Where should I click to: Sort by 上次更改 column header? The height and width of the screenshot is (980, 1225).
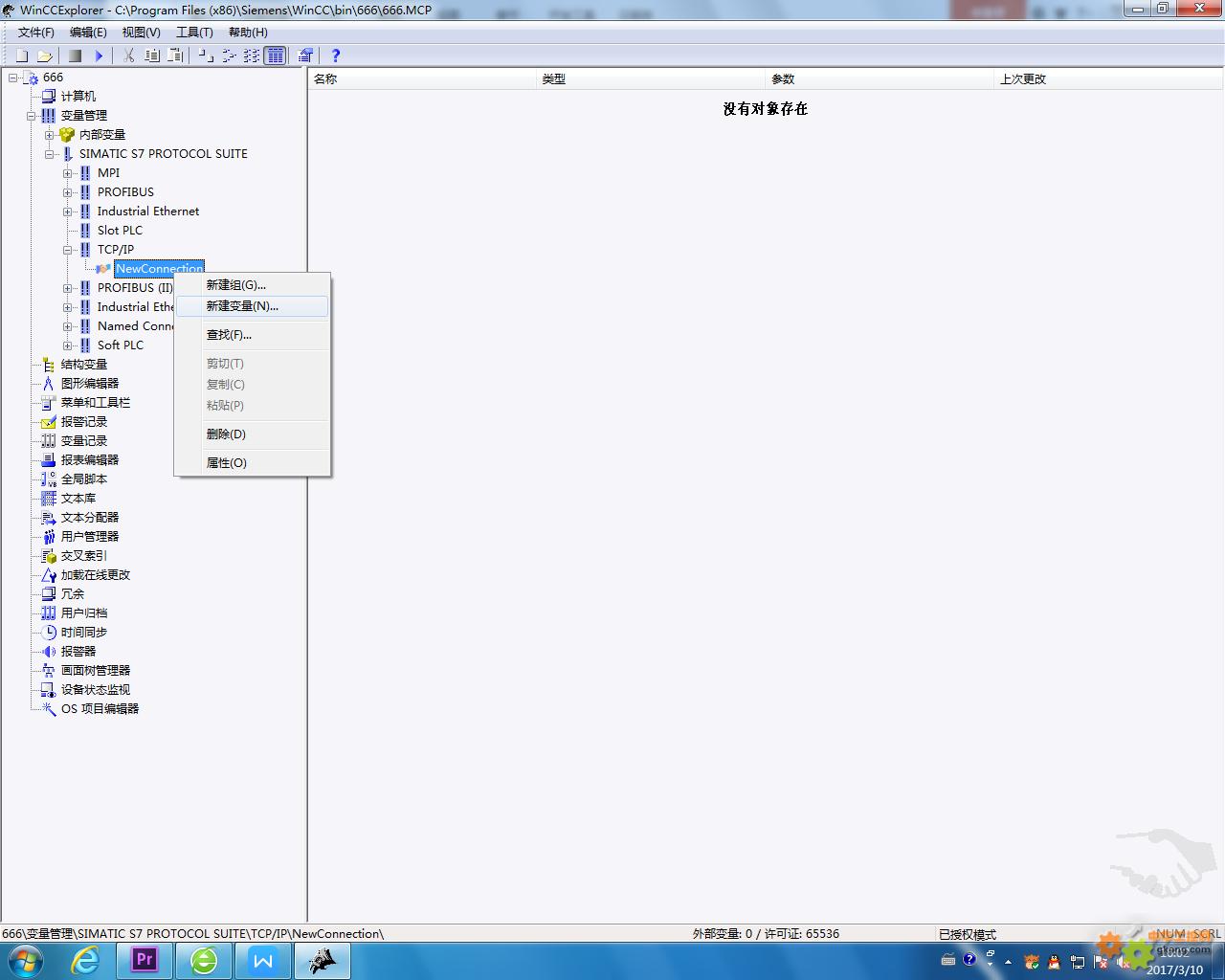tap(1109, 79)
